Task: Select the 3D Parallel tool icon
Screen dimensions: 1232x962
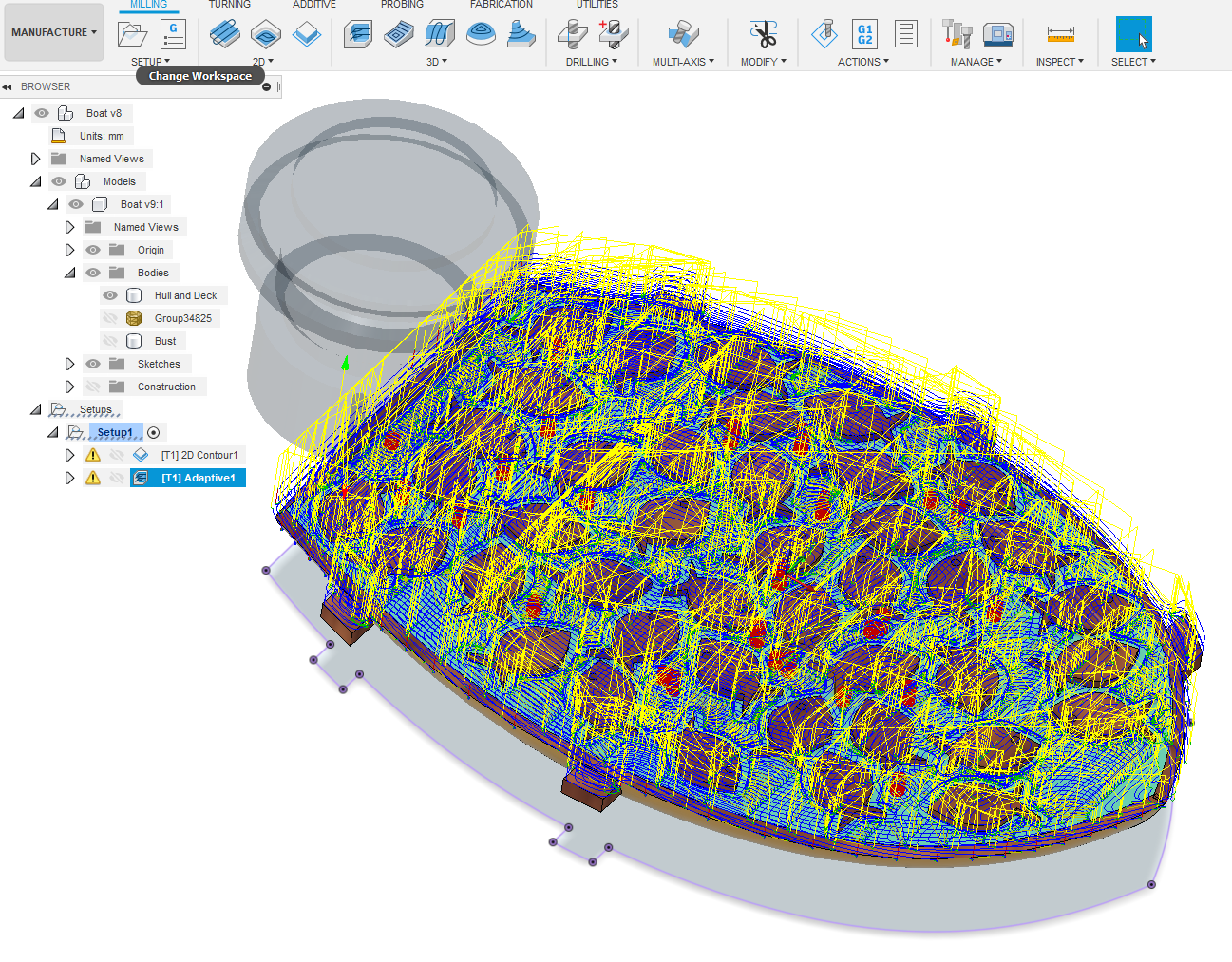Action: click(440, 35)
